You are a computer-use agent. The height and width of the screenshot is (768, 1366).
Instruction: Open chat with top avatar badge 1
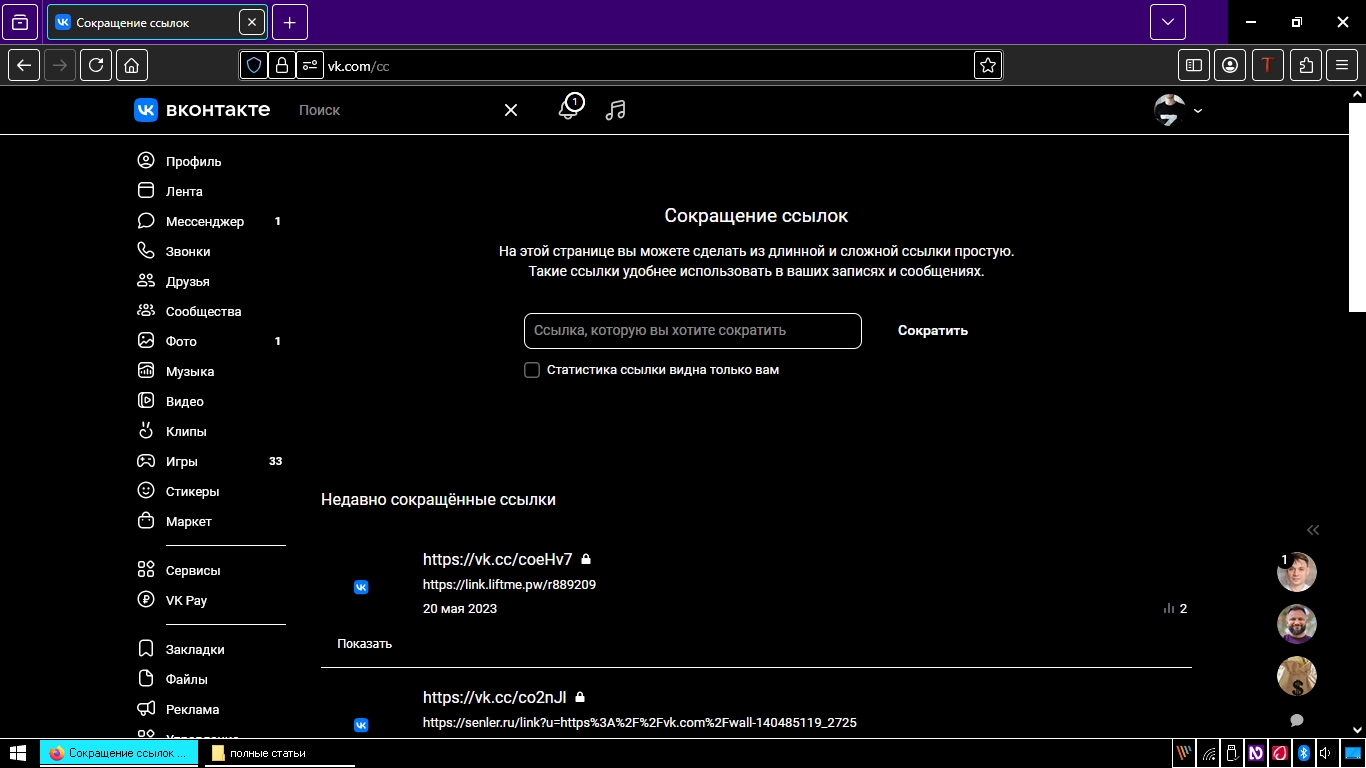coord(1297,572)
